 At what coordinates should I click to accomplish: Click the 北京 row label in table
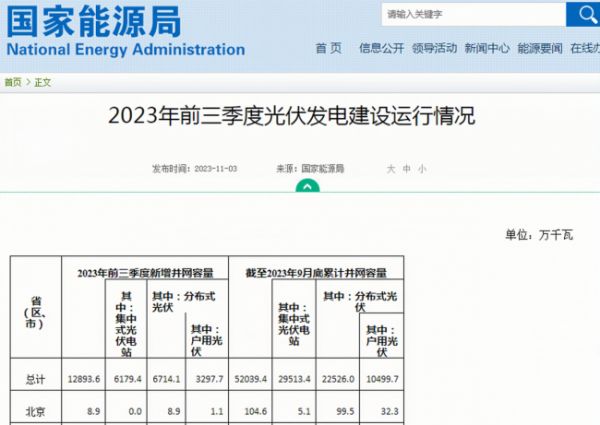click(35, 411)
